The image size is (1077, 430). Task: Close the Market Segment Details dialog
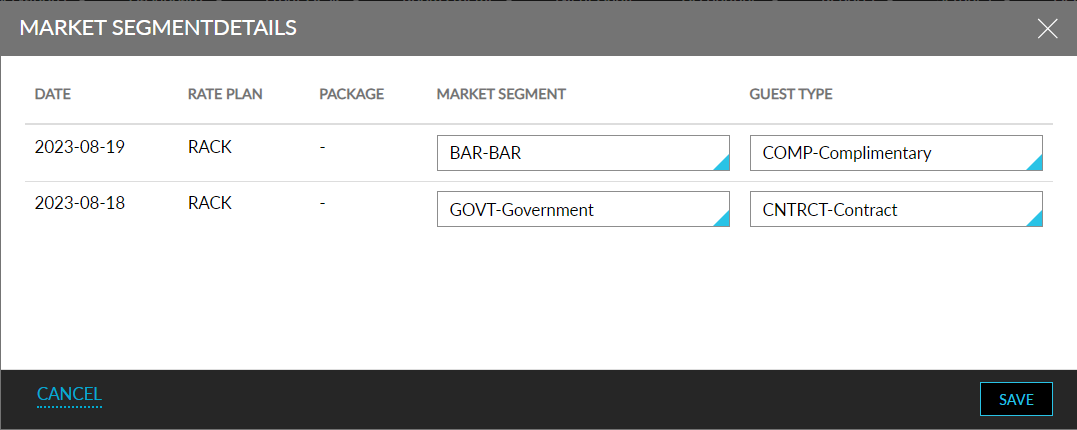click(1047, 28)
